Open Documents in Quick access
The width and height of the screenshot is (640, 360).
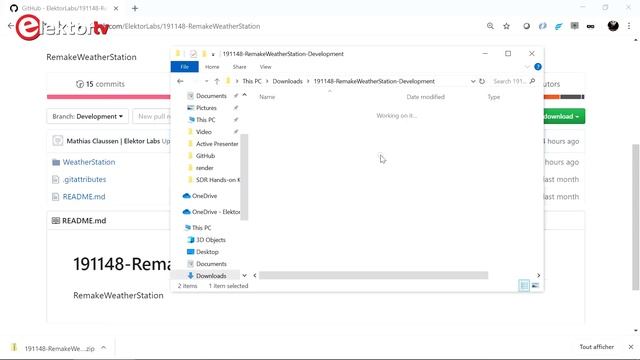click(x=211, y=96)
